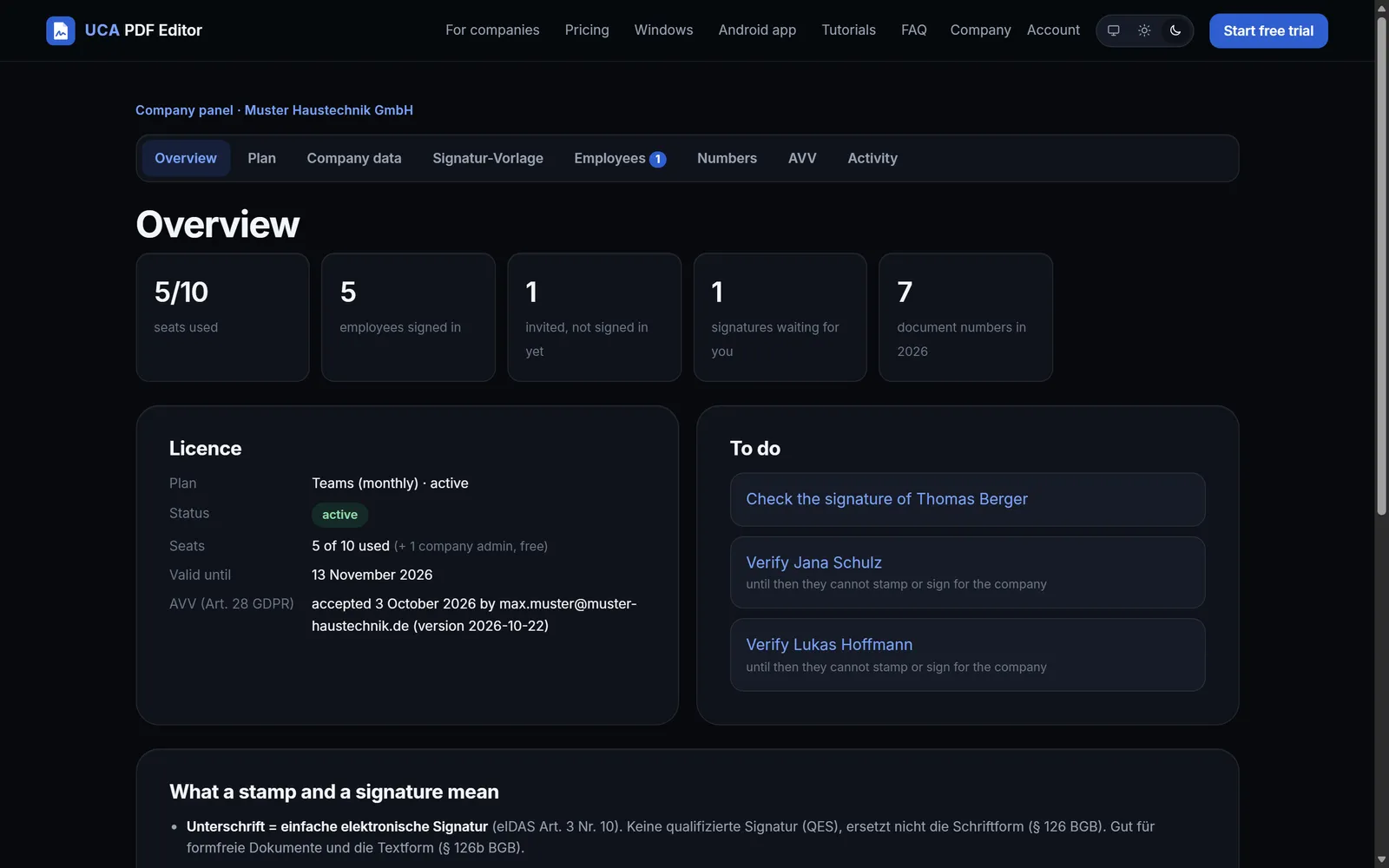This screenshot has height=868, width=1389.
Task: Click document numbers in 2026 card
Action: coord(965,317)
